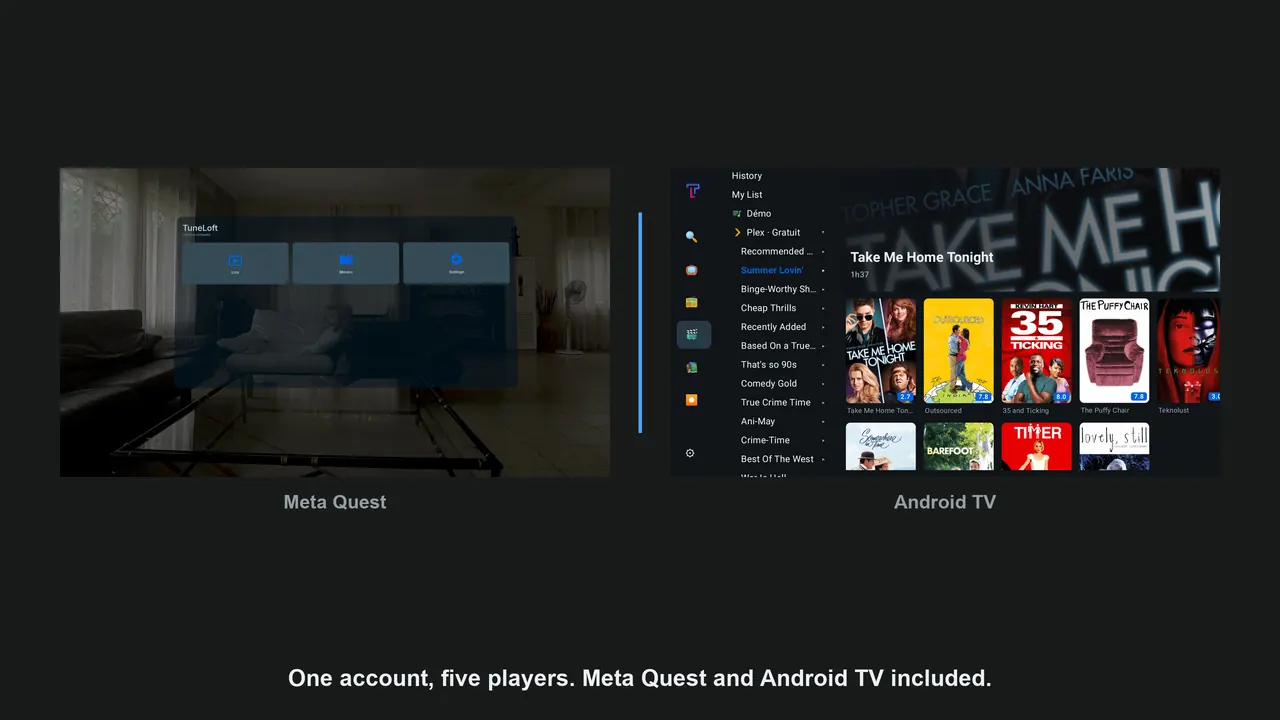Open the Binge-Worthy Sh... category
1280x720 pixels.
click(x=778, y=289)
